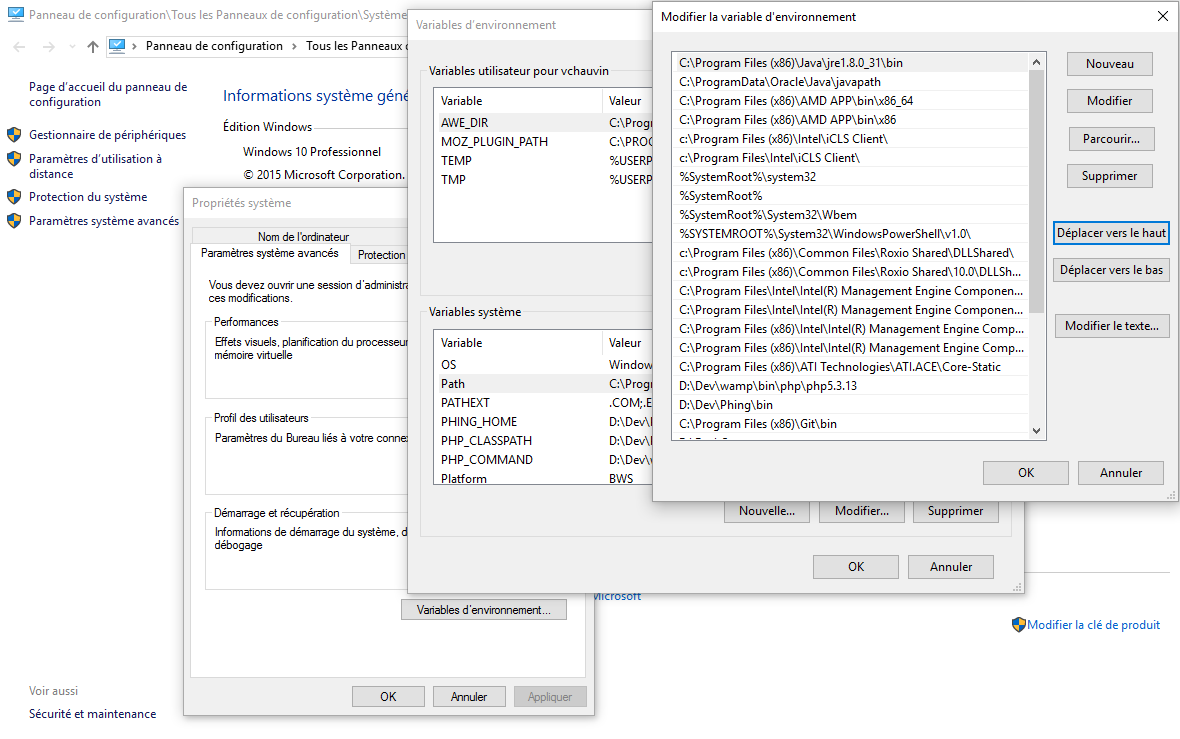
Task: Click Supprimer under Variables système
Action: [956, 511]
